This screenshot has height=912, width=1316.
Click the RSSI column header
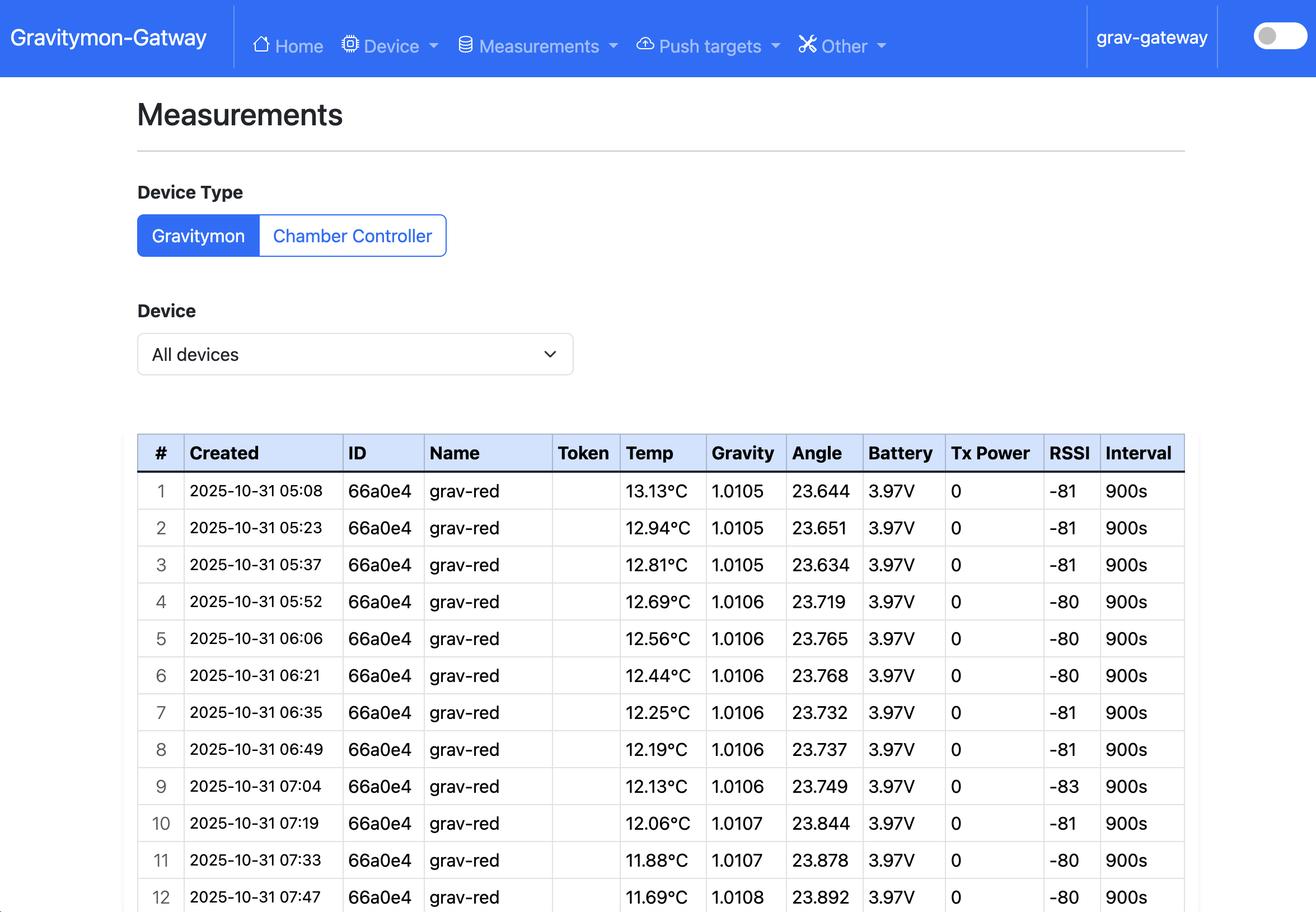1069,453
